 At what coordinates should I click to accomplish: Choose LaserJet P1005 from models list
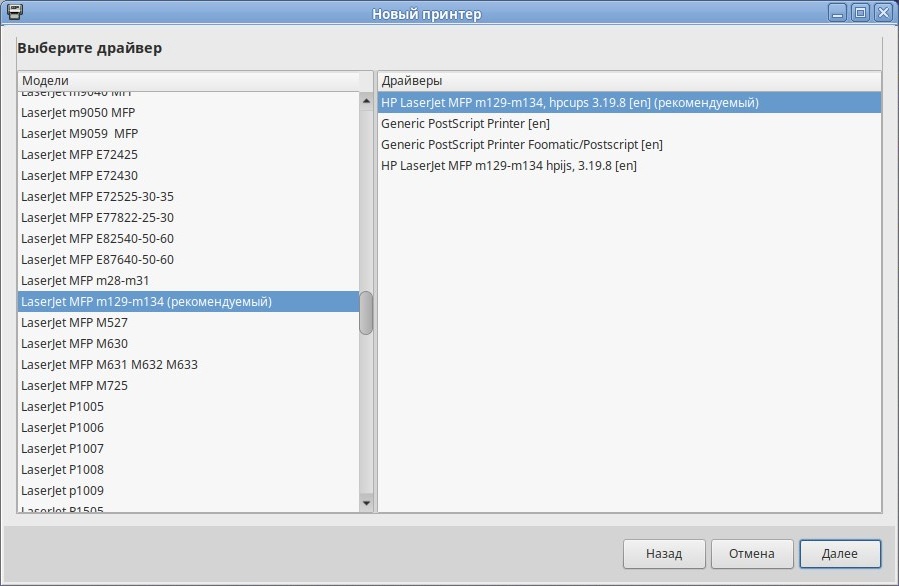(x=63, y=407)
